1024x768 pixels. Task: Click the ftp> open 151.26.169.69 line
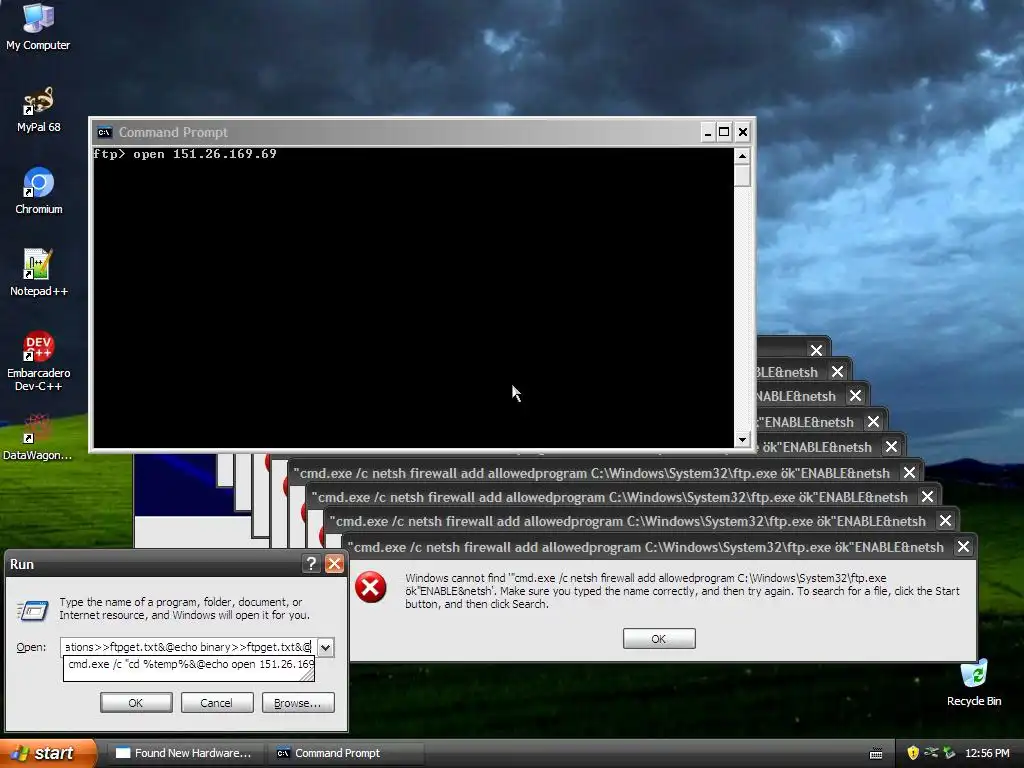pos(185,154)
